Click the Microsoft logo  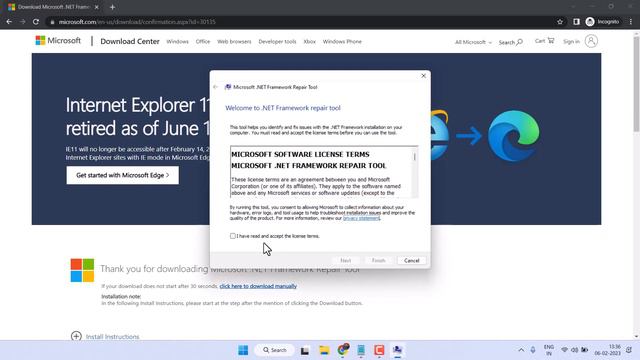pos(58,40)
